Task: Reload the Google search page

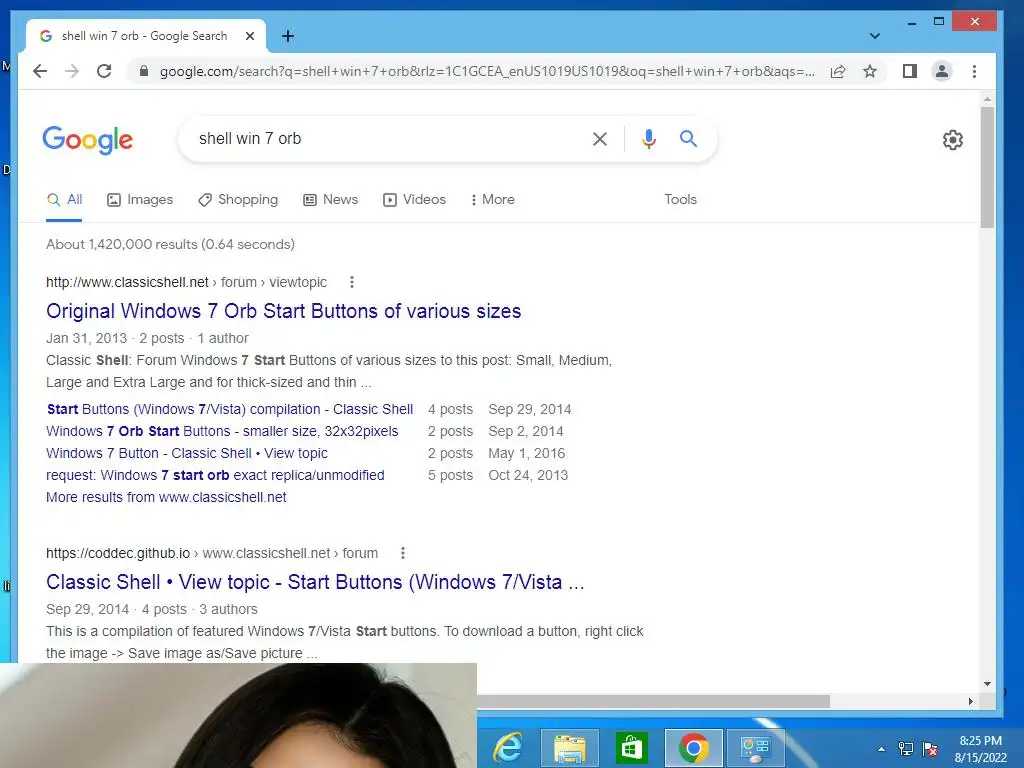Action: (x=104, y=71)
